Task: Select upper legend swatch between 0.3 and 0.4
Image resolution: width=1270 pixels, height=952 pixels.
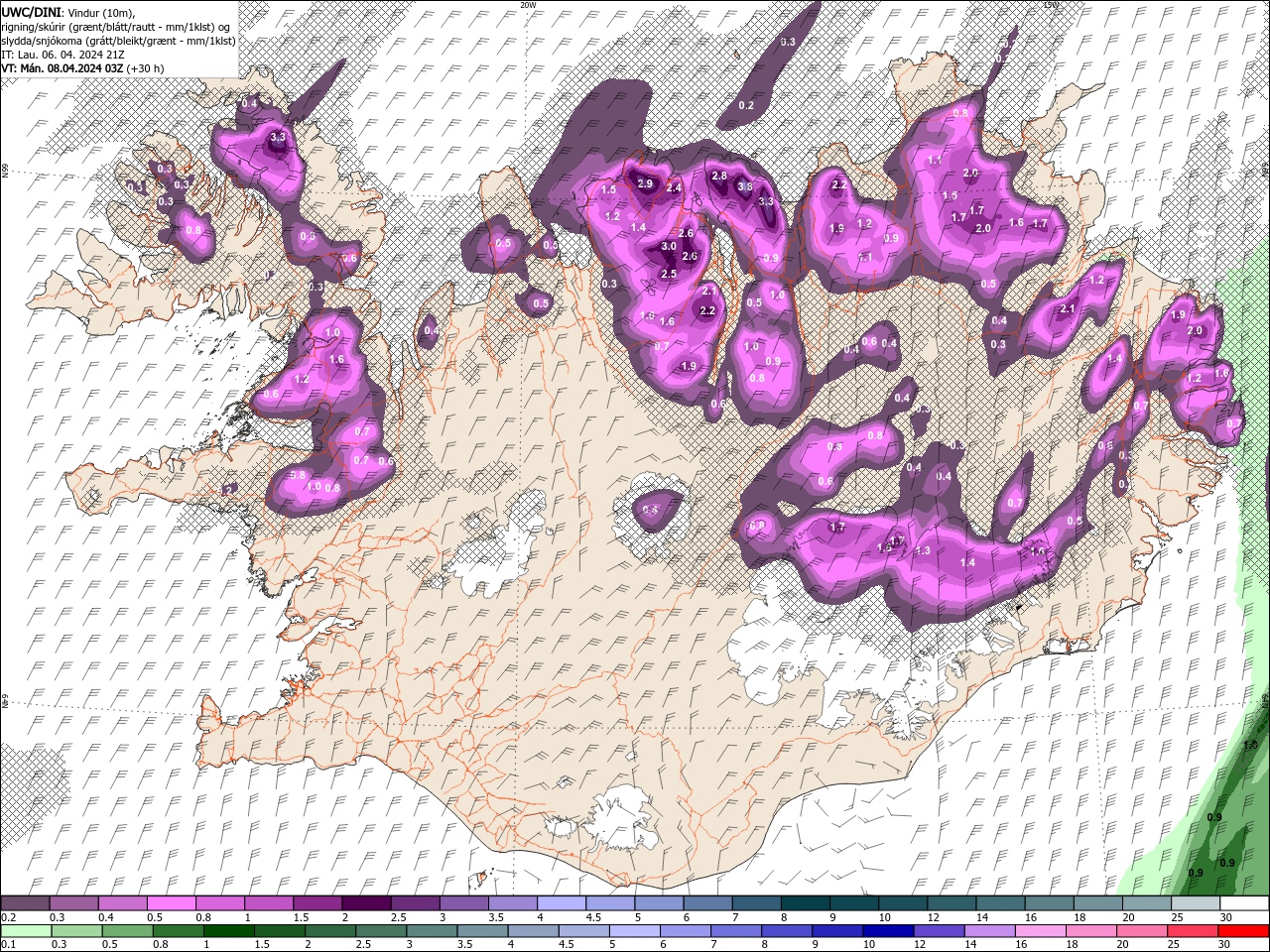Action: pos(73,902)
